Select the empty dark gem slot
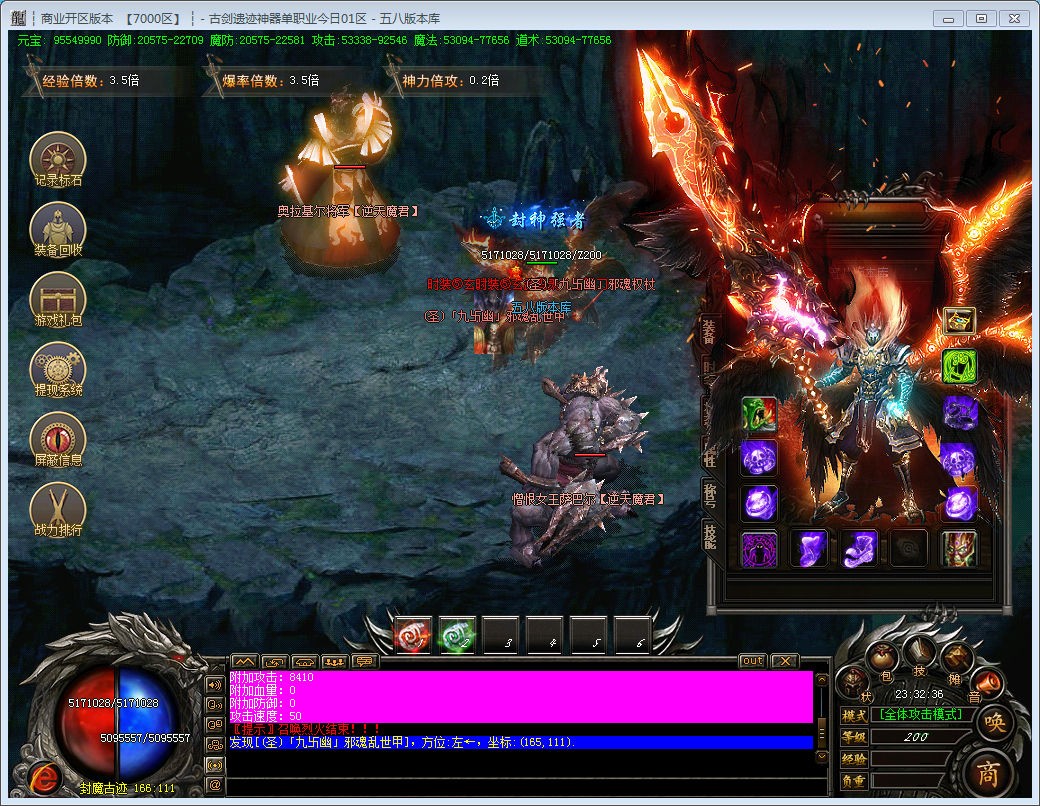 click(x=909, y=549)
